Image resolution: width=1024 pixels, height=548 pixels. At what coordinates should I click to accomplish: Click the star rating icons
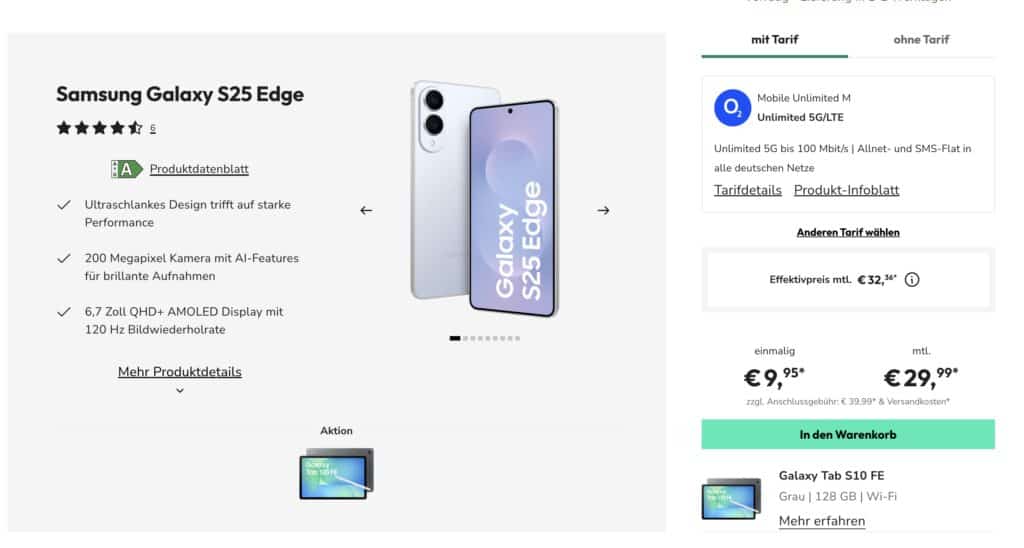click(x=99, y=128)
